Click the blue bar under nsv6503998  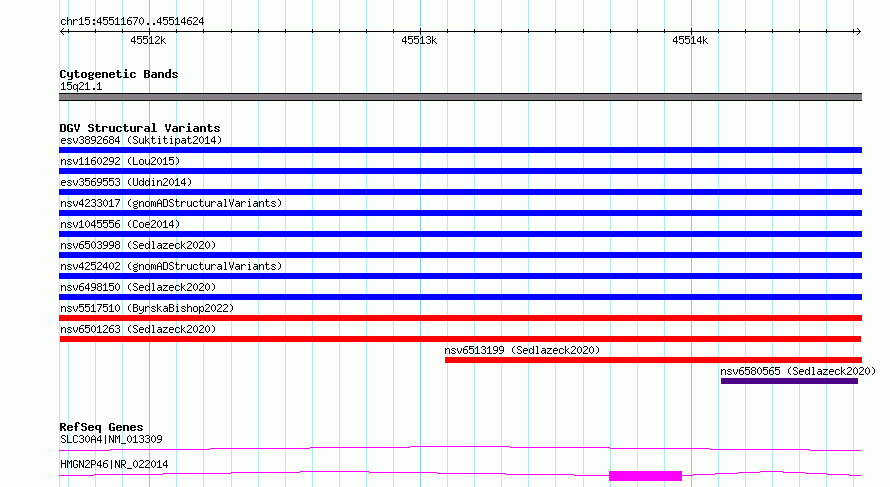(x=460, y=255)
